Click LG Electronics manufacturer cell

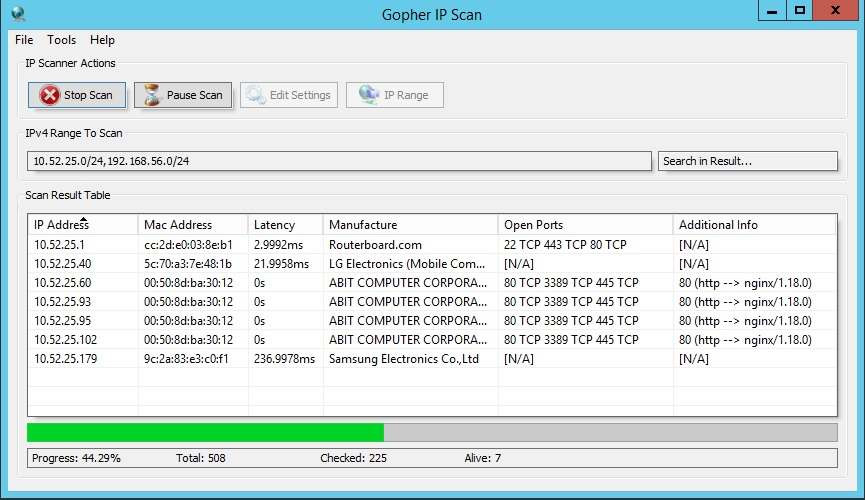point(407,264)
